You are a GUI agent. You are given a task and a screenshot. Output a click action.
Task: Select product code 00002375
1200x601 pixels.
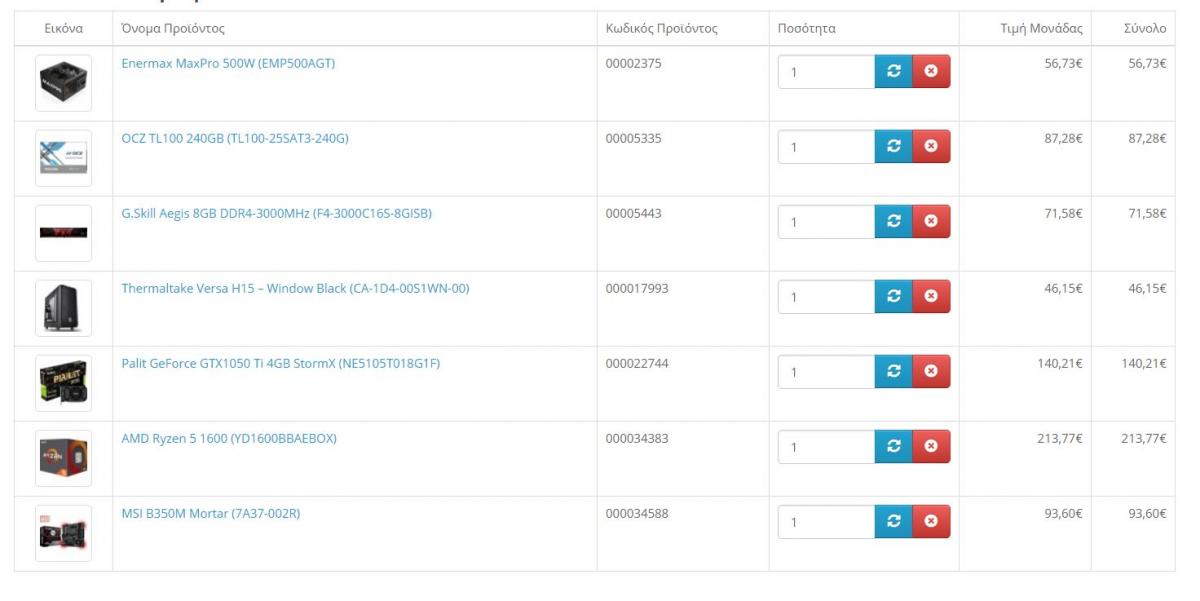point(634,63)
